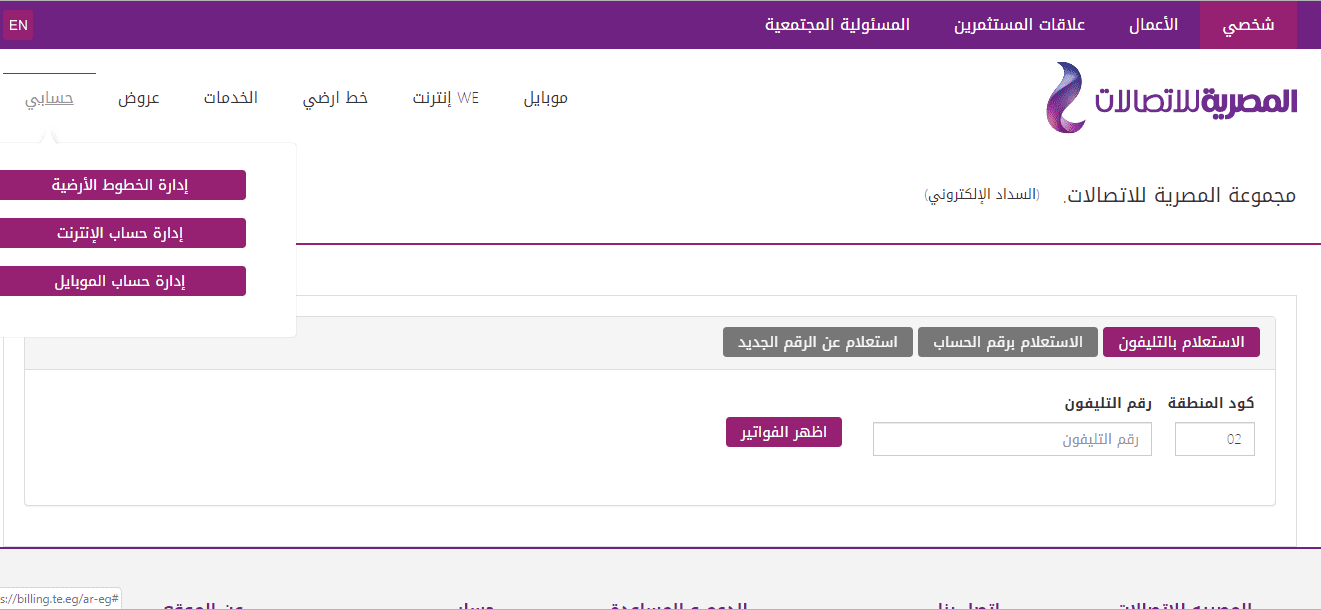Click the حسابي my account menu
The width and height of the screenshot is (1321, 610).
(x=49, y=98)
